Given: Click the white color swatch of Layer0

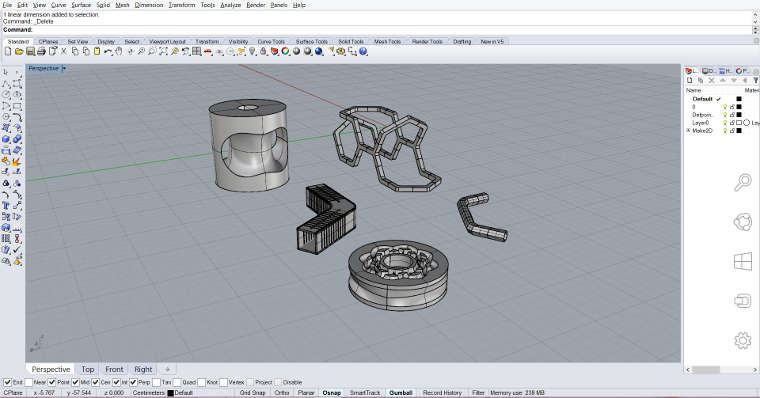Looking at the screenshot, I should [x=739, y=123].
